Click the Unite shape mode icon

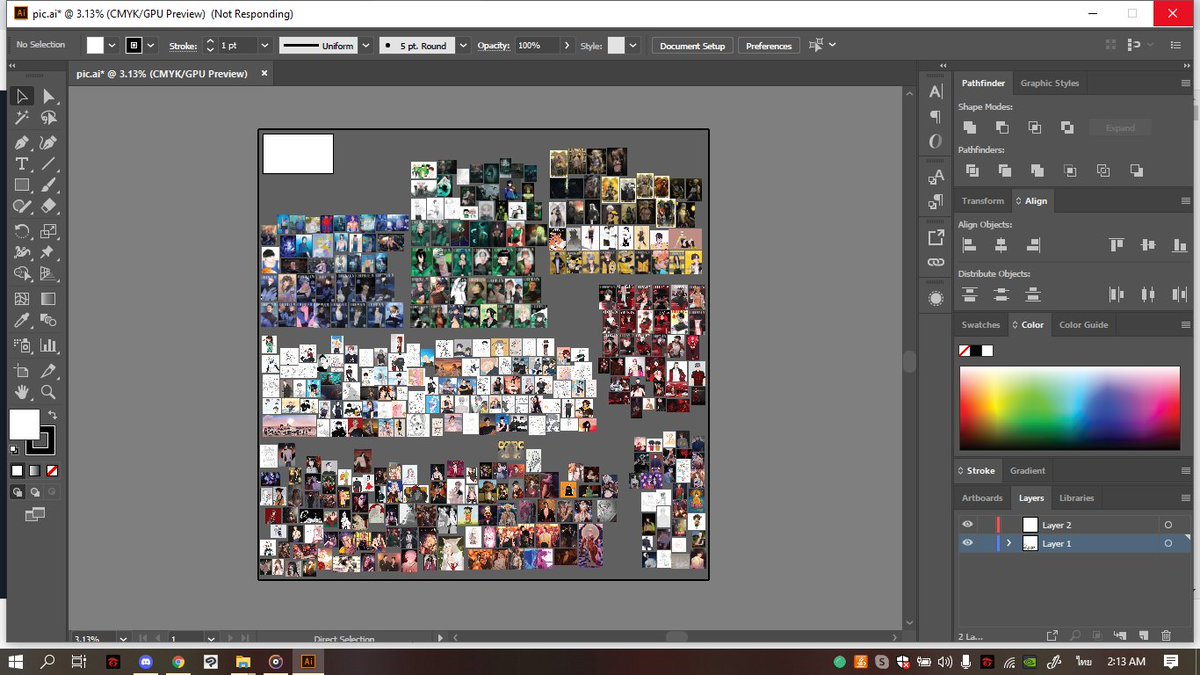[x=969, y=127]
